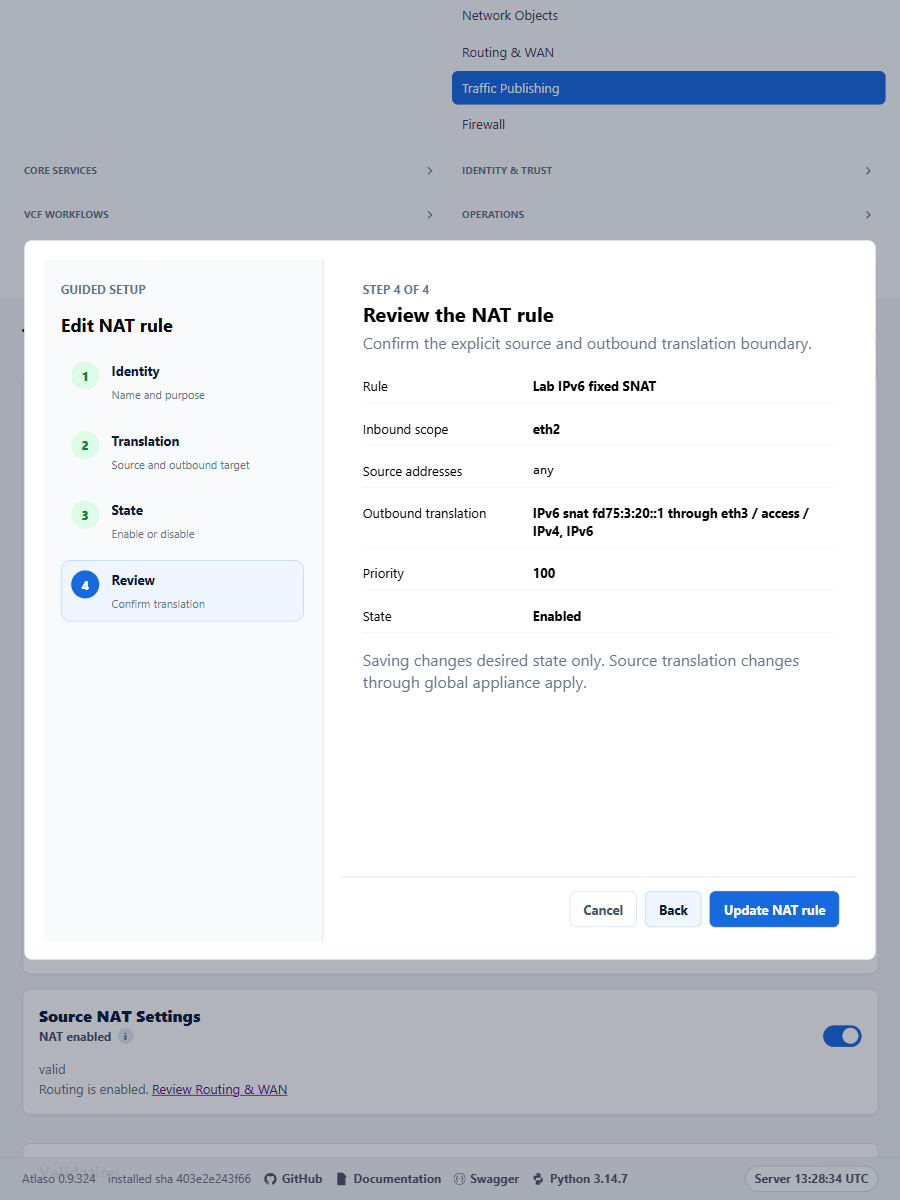Viewport: 900px width, 1200px height.
Task: Open the GitHub icon link in footer
Action: pyautogui.click(x=270, y=1179)
